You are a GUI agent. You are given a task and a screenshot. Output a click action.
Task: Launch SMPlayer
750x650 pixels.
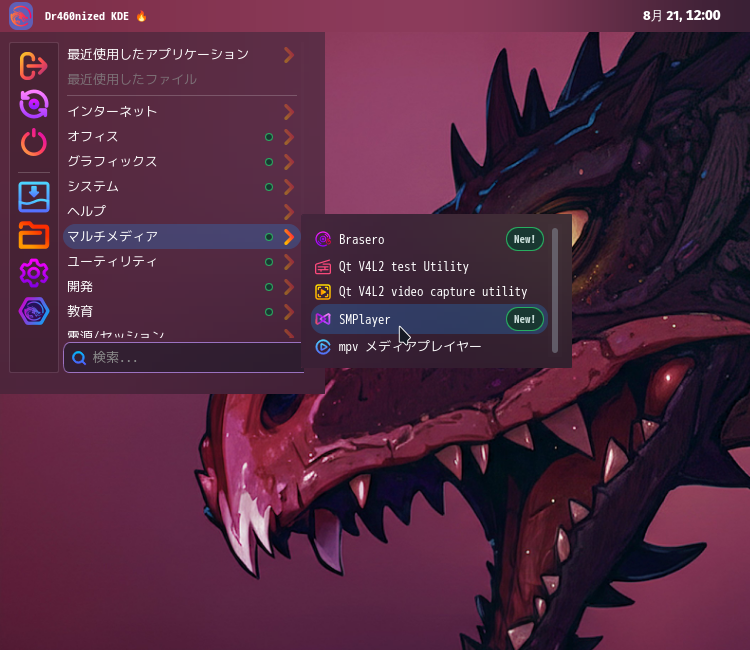(429, 319)
